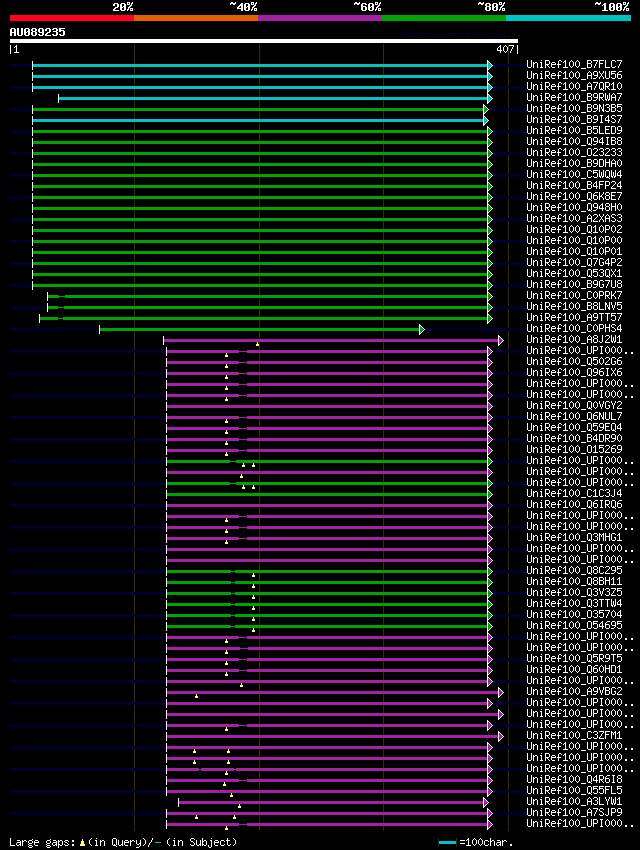Image resolution: width=640 pixels, height=850 pixels.
Task: Select the UniRef100_Q6K8E7 label
Action: (x=574, y=196)
